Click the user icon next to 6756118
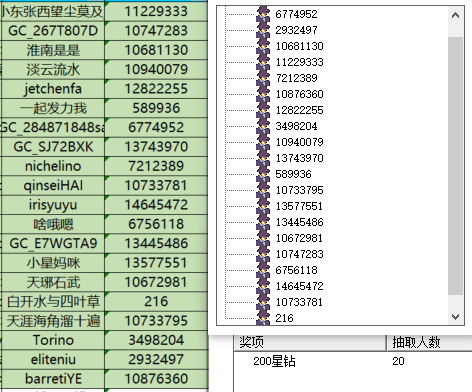 (263, 270)
